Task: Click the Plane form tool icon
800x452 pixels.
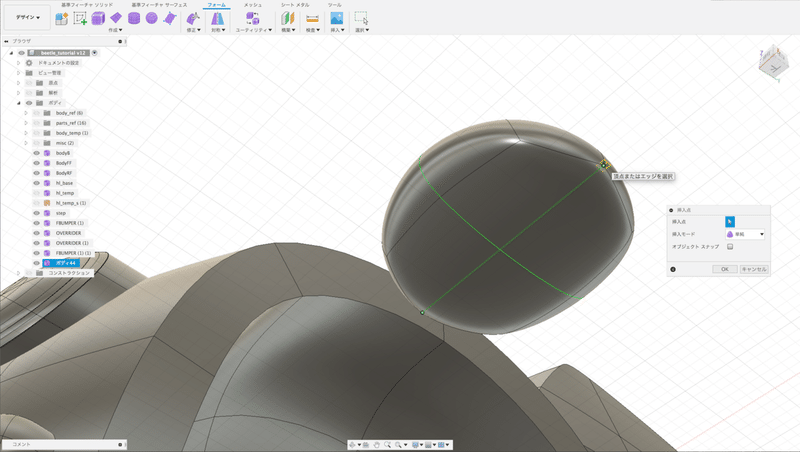Action: tap(116, 18)
